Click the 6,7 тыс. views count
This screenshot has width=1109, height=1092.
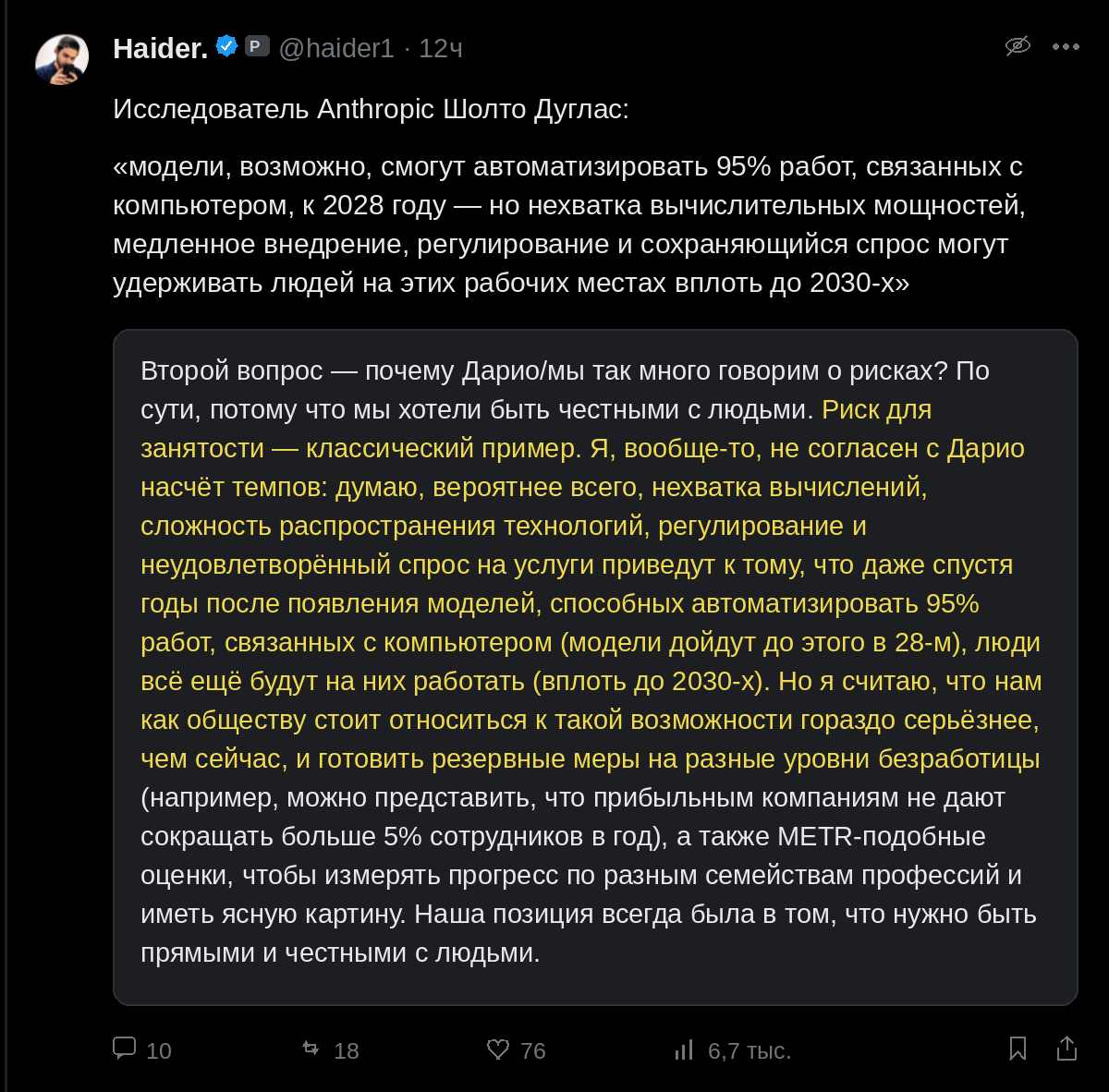(749, 1050)
